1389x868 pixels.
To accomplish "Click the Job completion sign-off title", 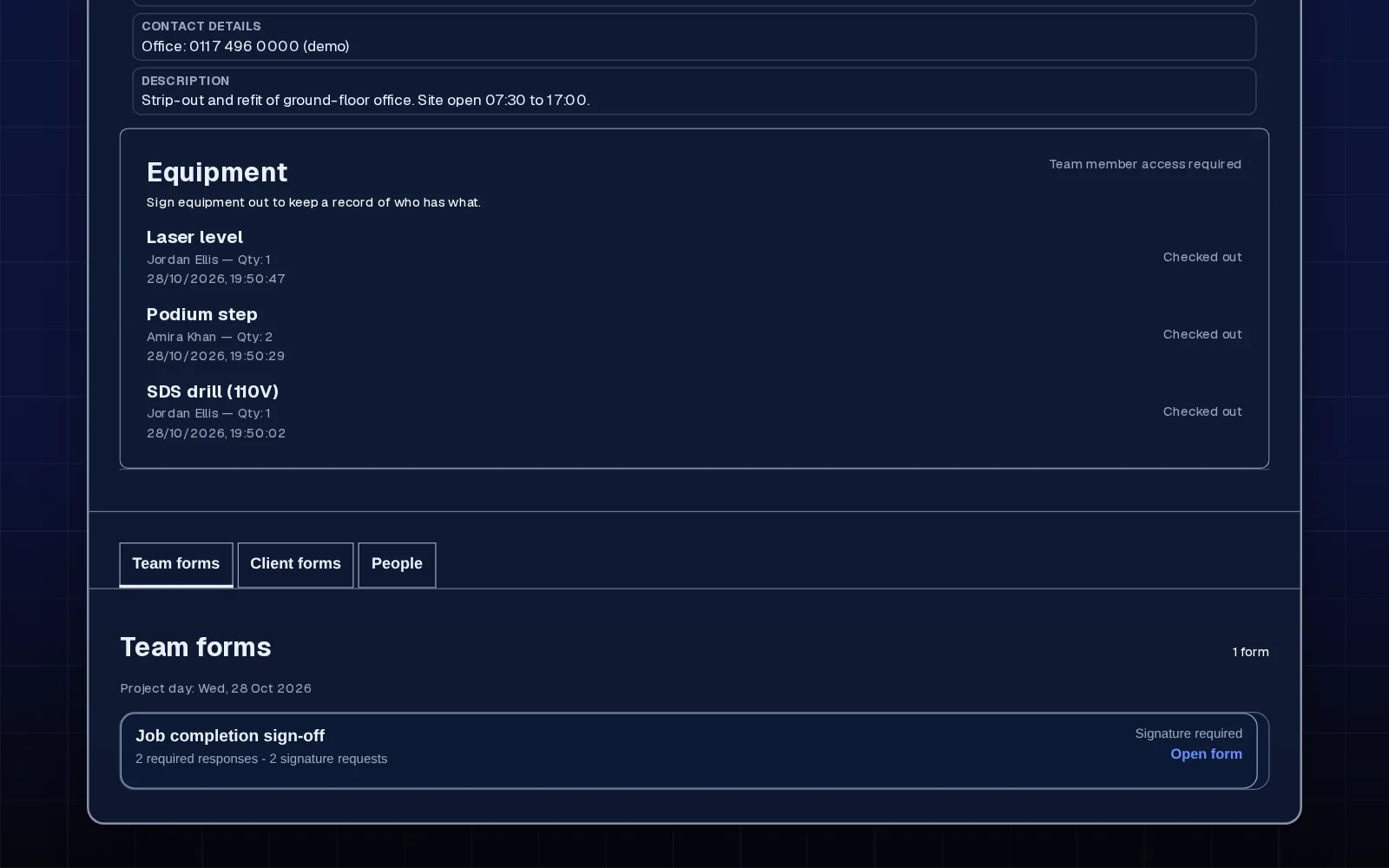I will coord(230,736).
